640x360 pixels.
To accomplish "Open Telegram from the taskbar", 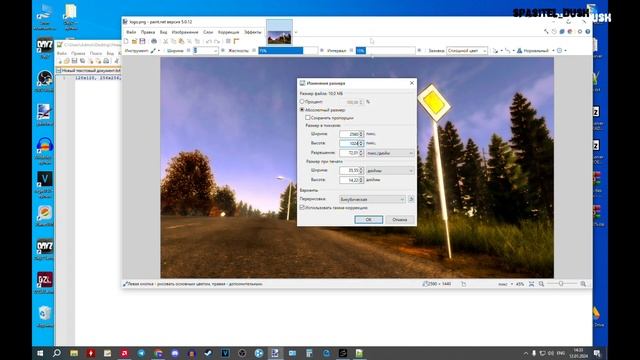I will pyautogui.click(x=141, y=353).
